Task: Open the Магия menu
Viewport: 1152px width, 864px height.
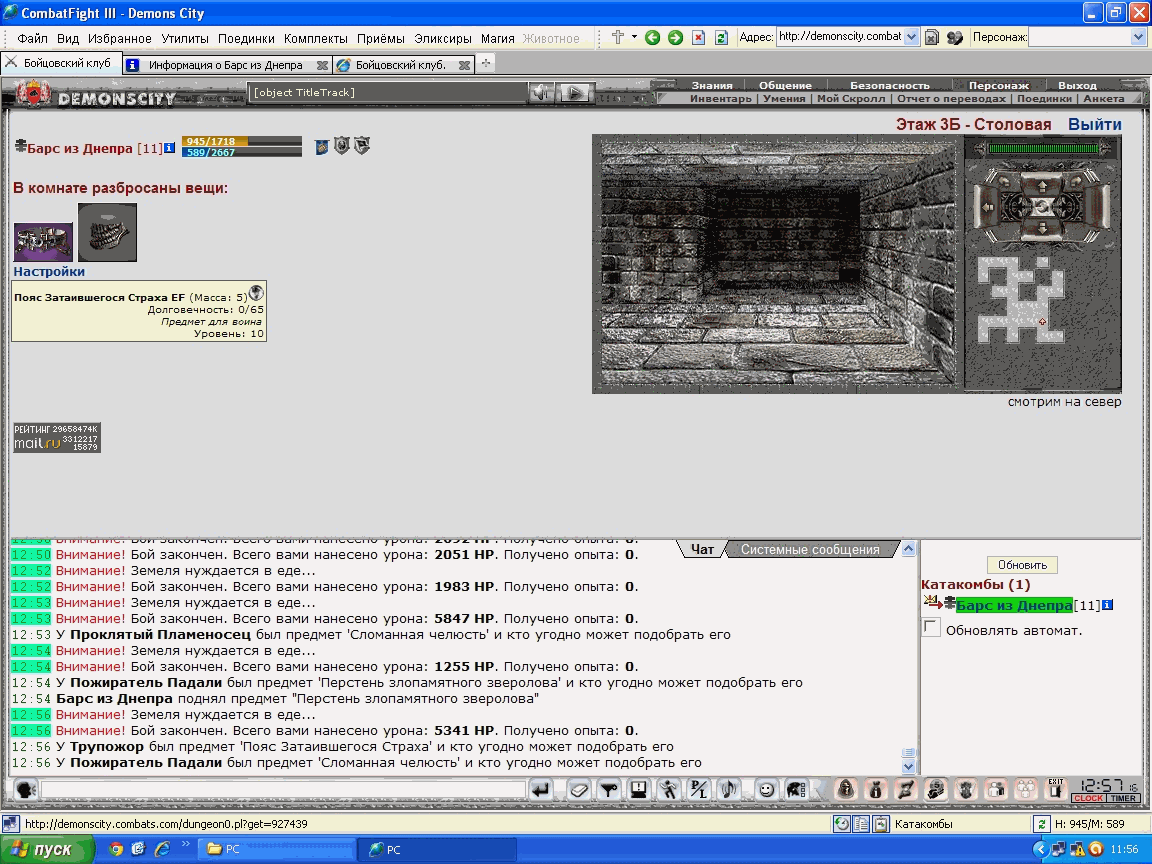Action: click(497, 38)
